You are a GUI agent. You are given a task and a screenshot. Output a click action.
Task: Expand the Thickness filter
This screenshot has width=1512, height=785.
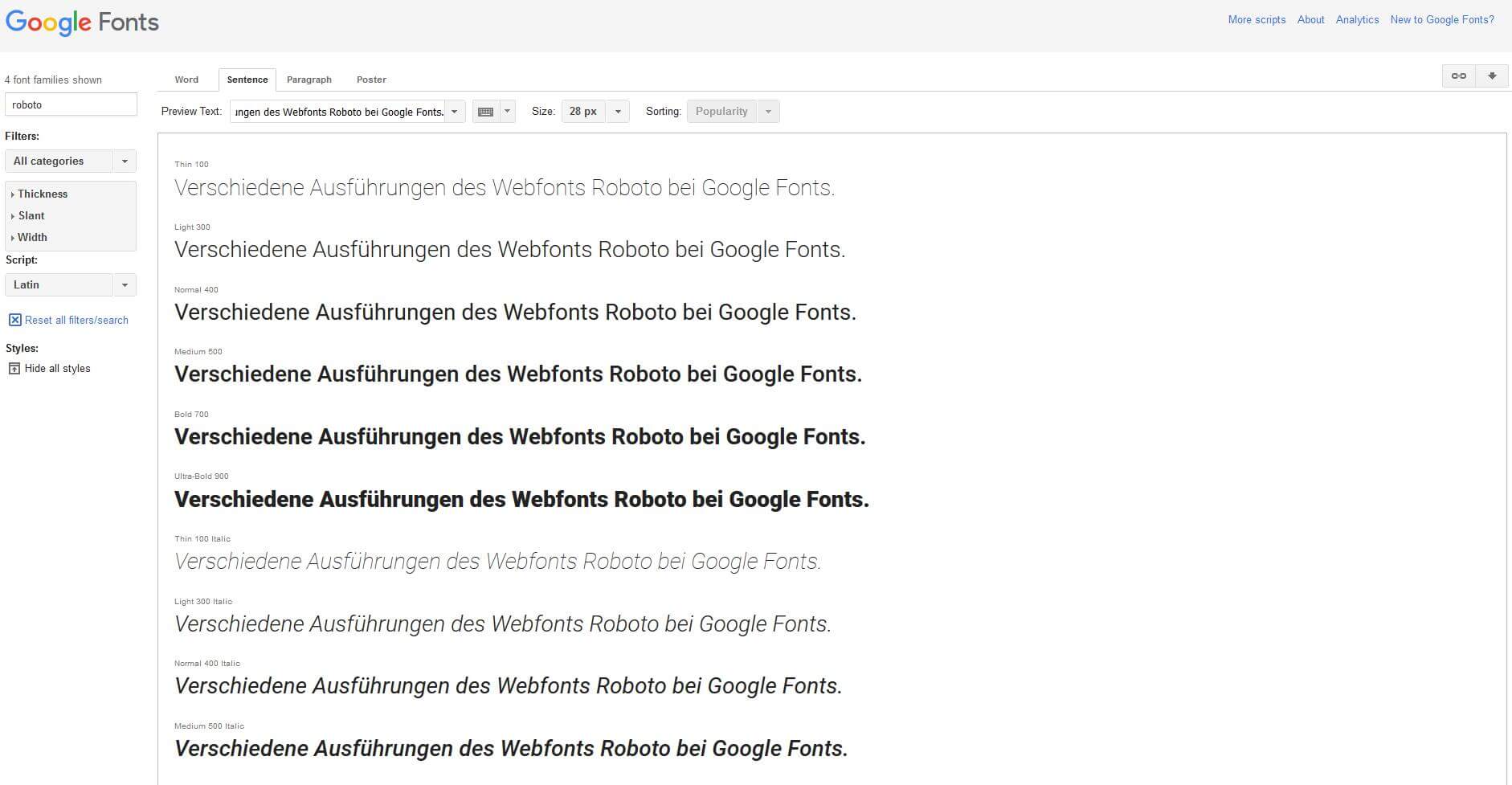[x=40, y=194]
